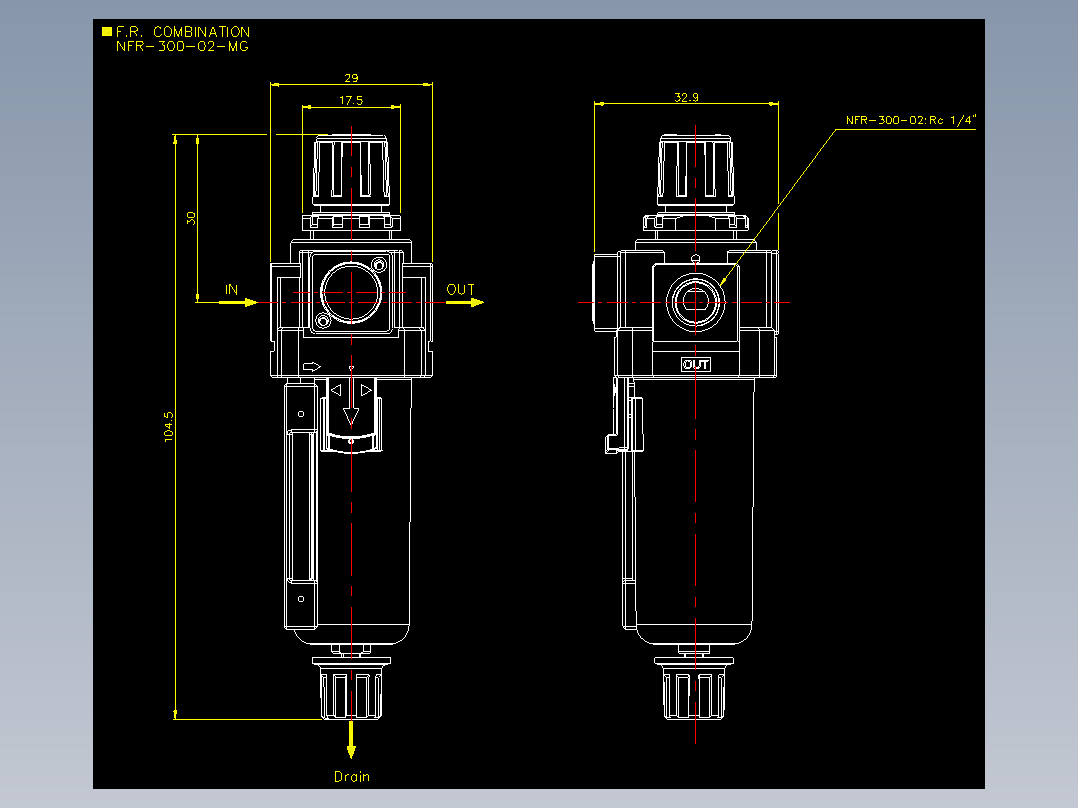
Task: Select the left-pointing triangle on the lock slider
Action: (x=336, y=390)
